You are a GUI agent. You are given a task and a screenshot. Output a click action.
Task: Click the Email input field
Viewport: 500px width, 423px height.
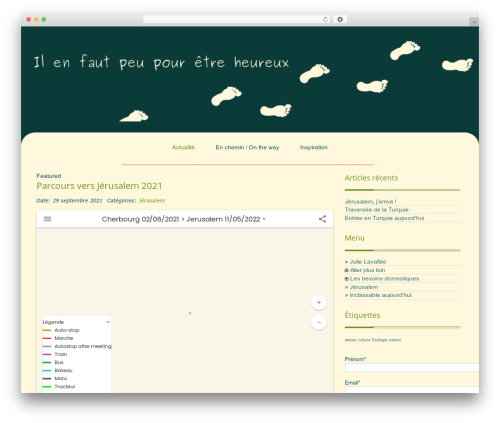coord(412,390)
